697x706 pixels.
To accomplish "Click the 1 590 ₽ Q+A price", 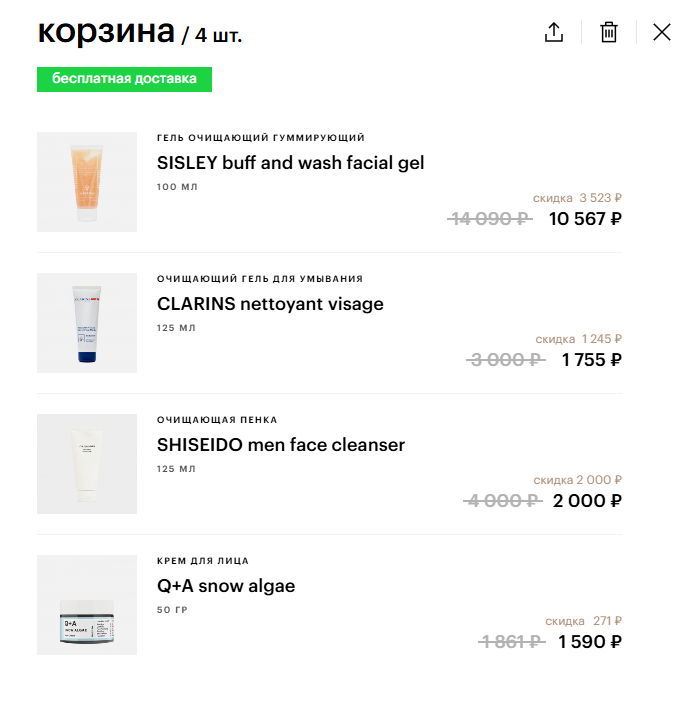I will coord(590,642).
